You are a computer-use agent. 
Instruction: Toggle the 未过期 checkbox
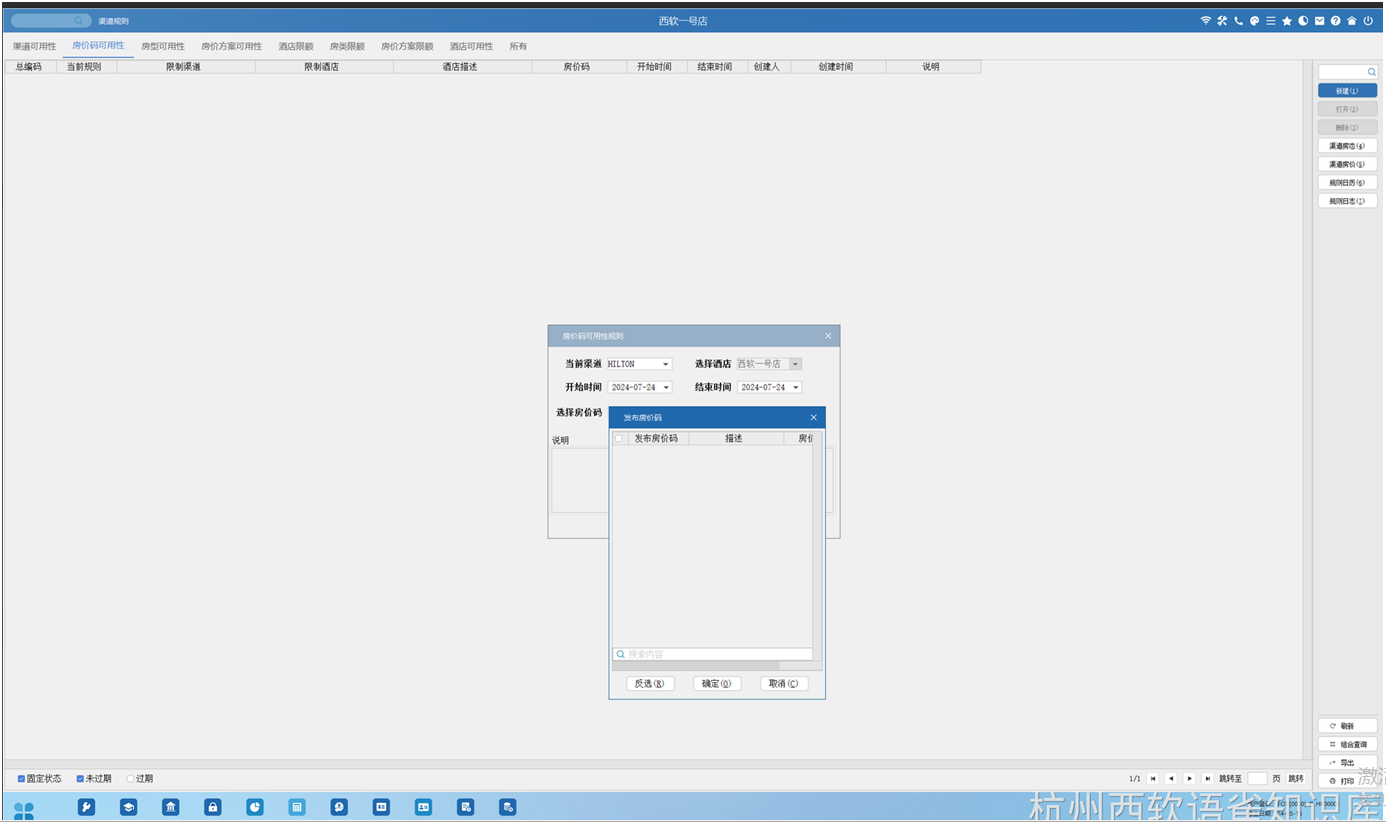pyautogui.click(x=80, y=779)
